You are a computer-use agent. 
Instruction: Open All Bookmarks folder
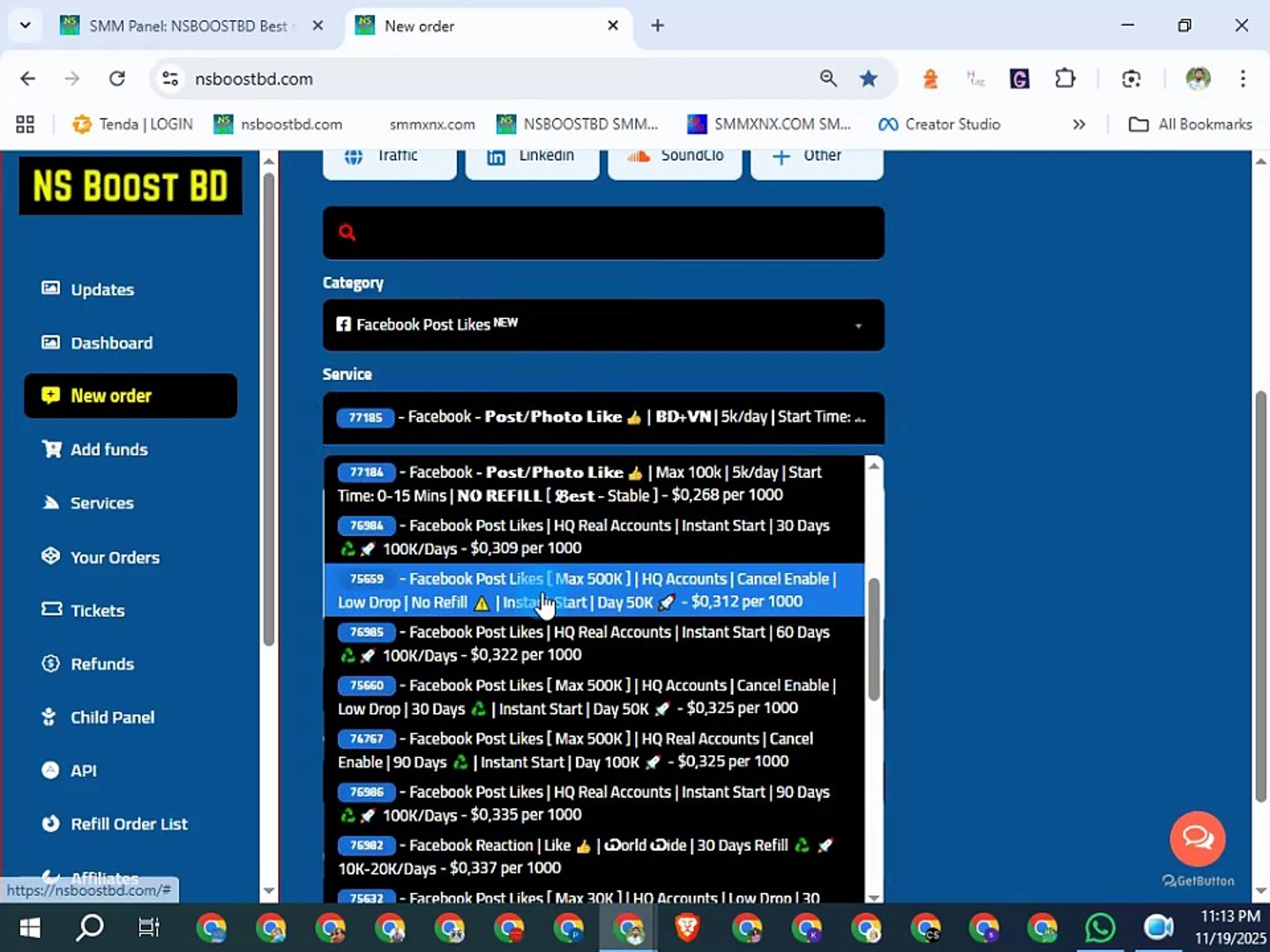tap(1191, 124)
